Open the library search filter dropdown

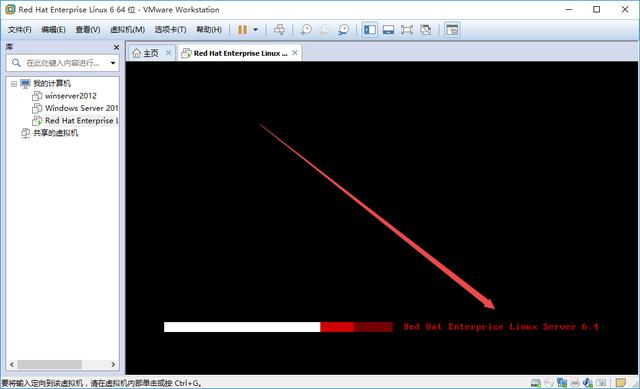(x=113, y=63)
